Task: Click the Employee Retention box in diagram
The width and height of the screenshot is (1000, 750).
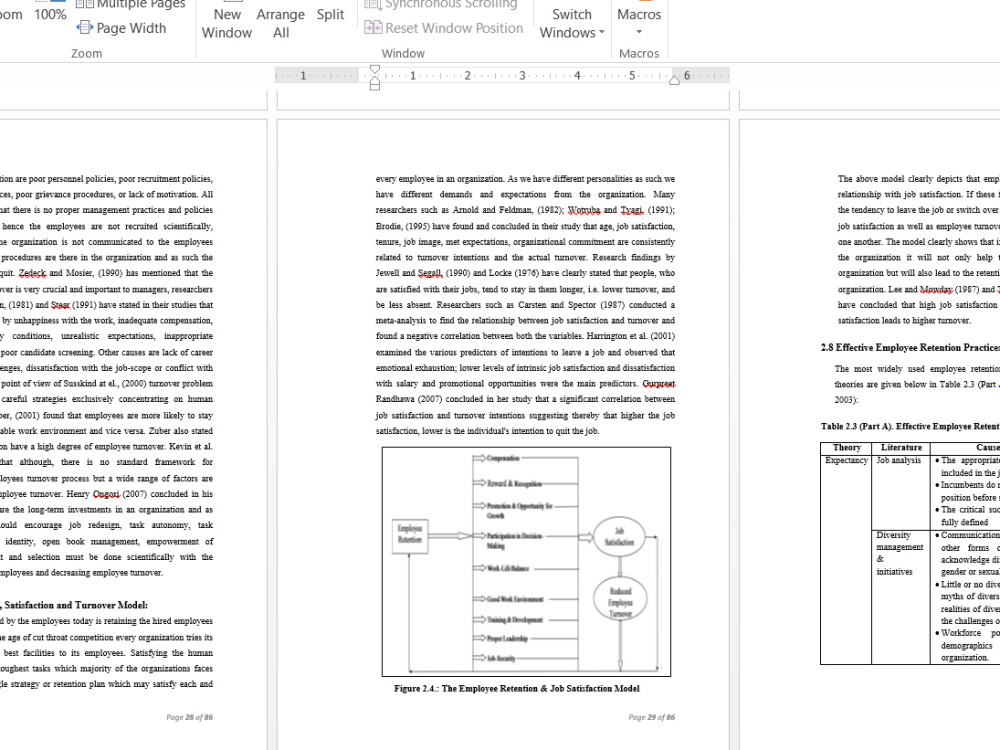Action: point(409,536)
